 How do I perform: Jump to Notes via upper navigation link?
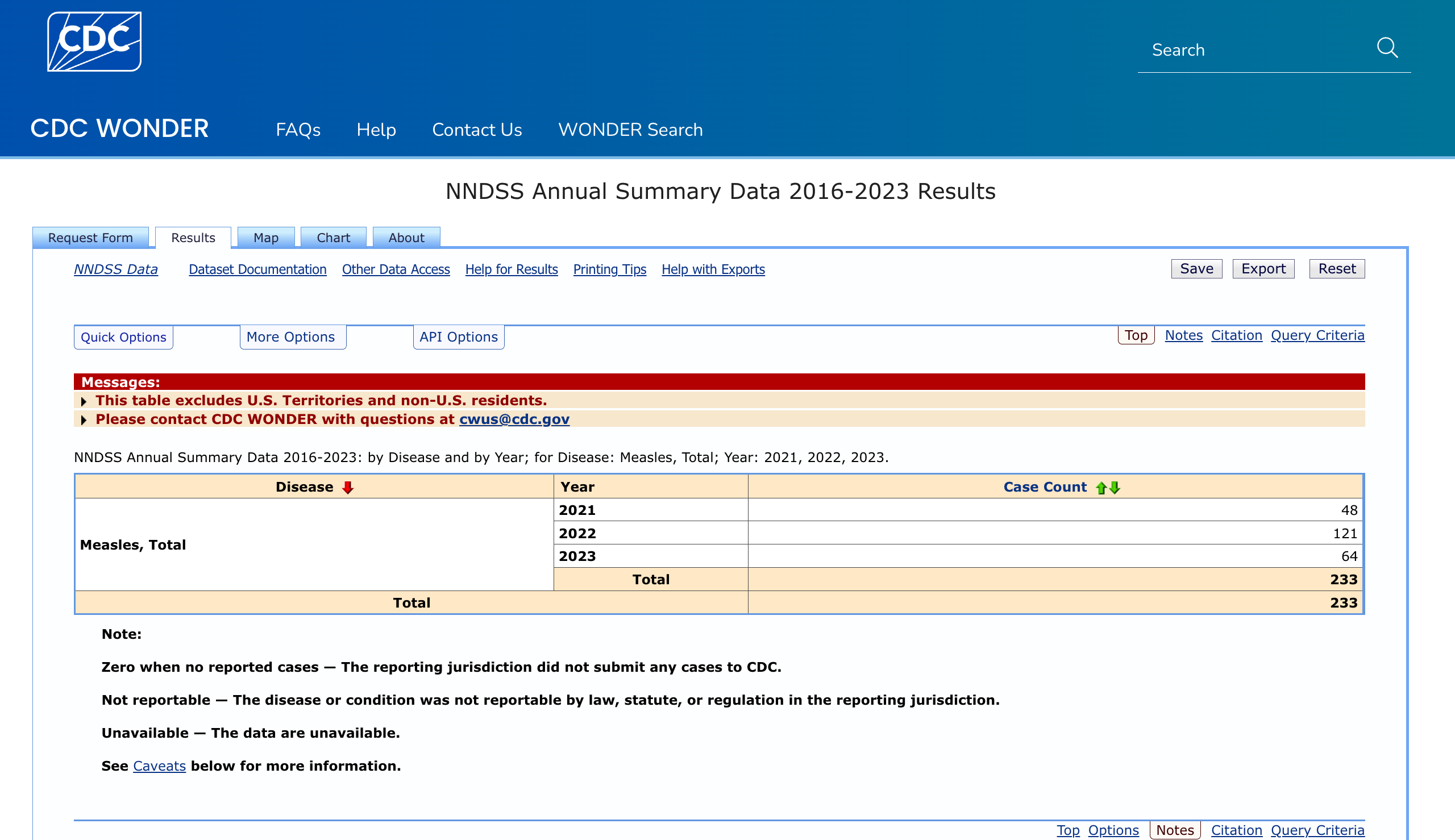[1184, 335]
